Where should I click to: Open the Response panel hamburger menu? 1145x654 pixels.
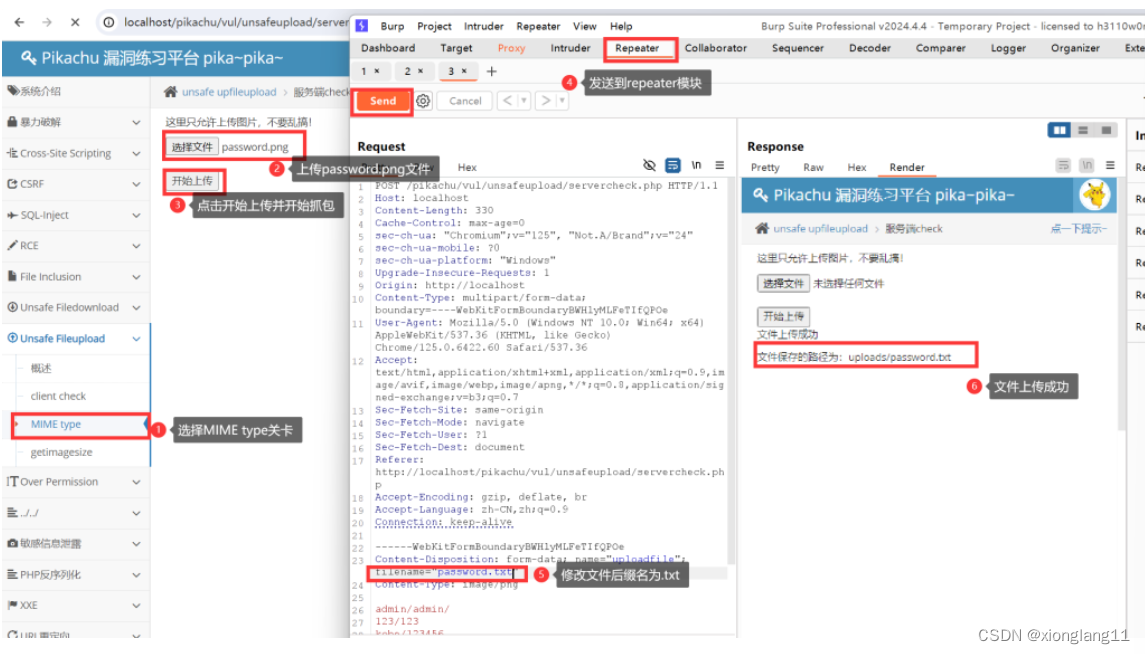point(1110,166)
